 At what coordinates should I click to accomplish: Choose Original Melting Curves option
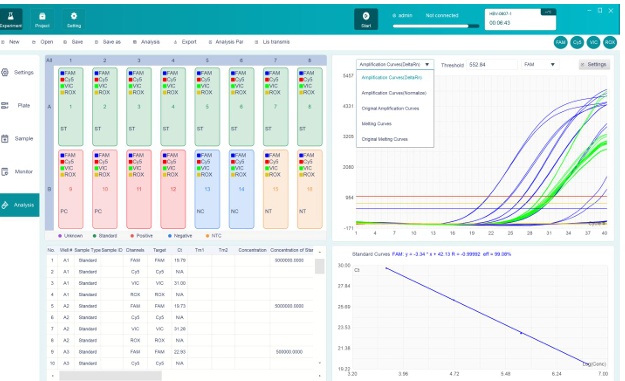coord(385,139)
